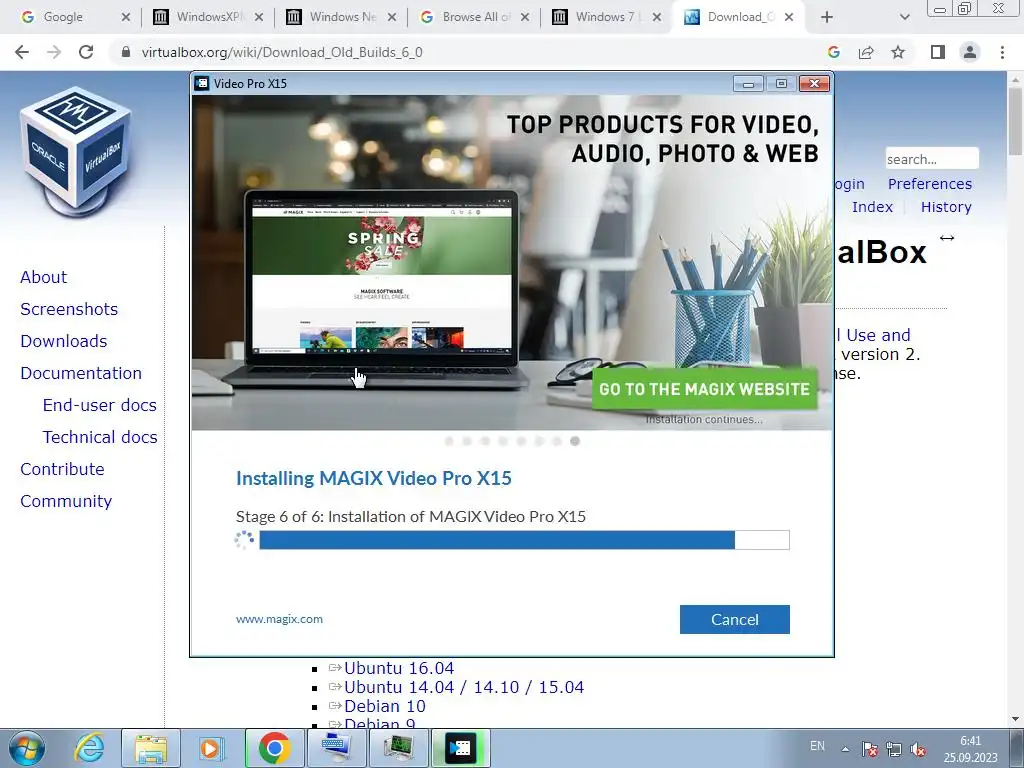The height and width of the screenshot is (768, 1024).
Task: Switch to the Windows Ne tab
Action: (342, 17)
